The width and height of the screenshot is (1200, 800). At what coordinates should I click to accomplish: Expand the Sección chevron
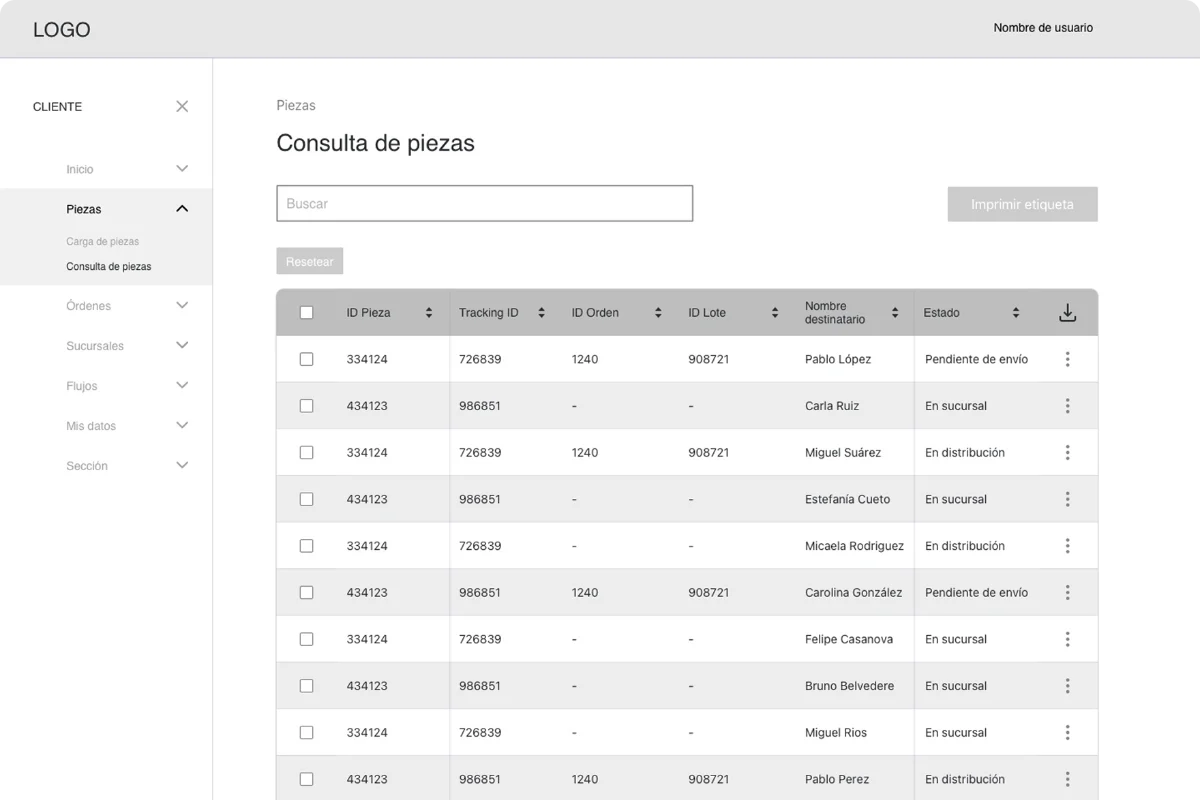[x=182, y=465]
